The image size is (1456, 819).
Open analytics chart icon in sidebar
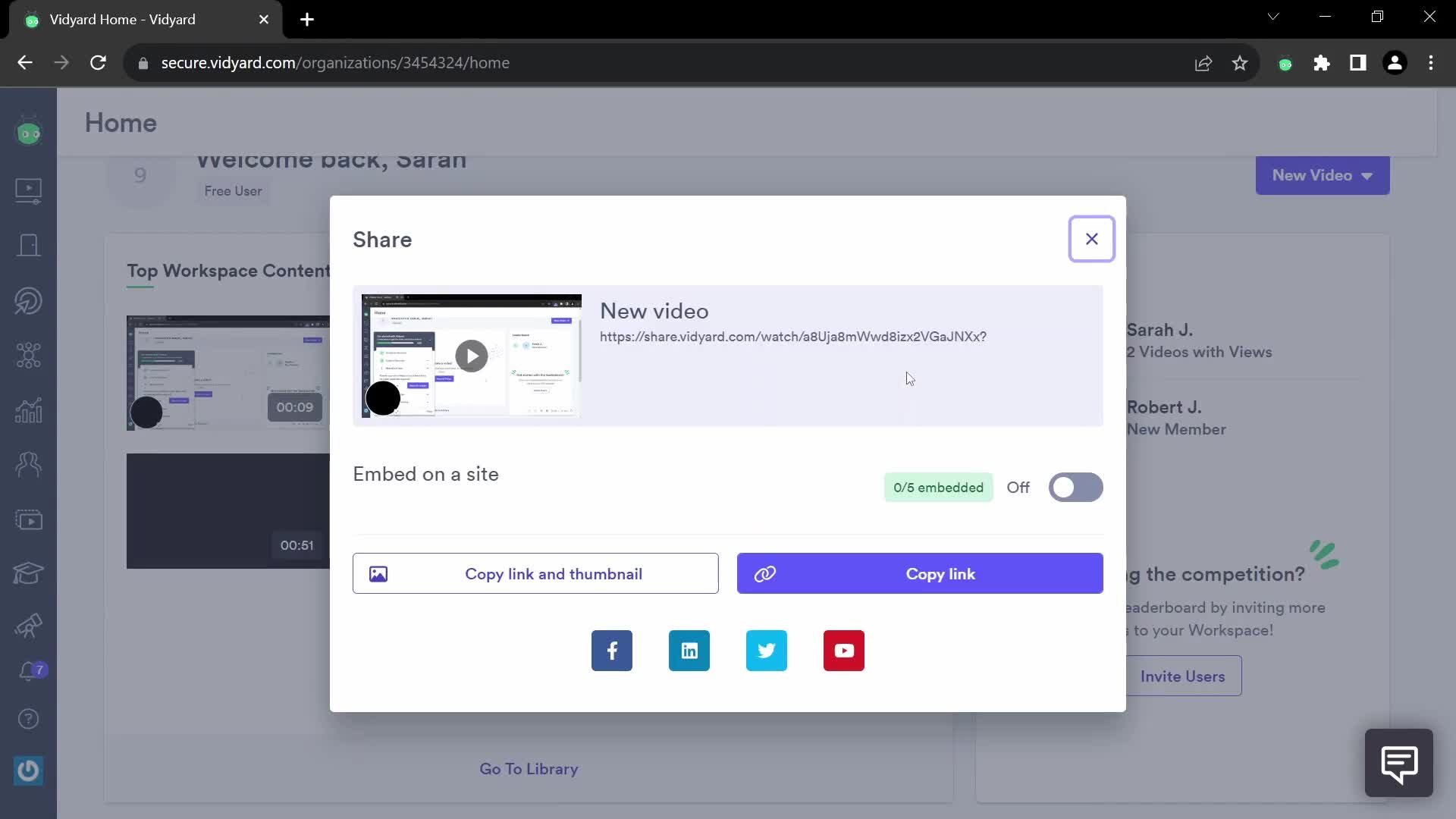coord(29,410)
